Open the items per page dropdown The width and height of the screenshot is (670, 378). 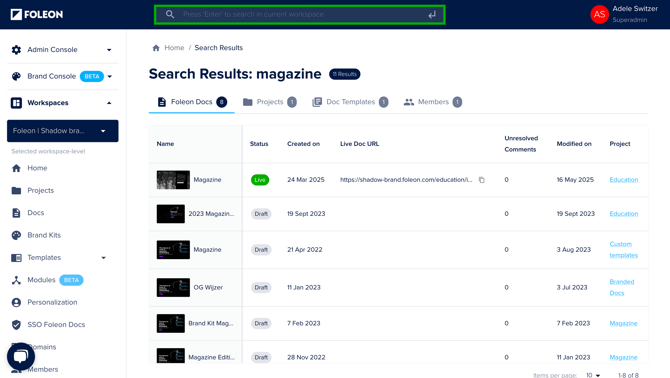tap(593, 375)
